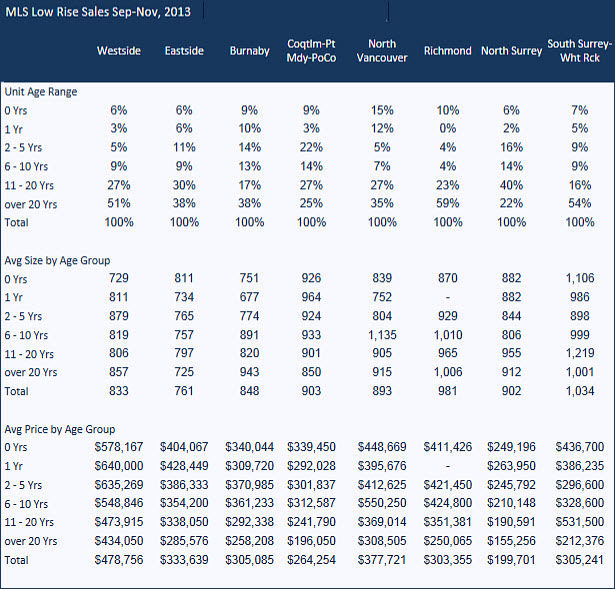Click the 22% value in the Coqtlm-Pt column
Image resolution: width=615 pixels, height=589 pixels.
coord(311,147)
